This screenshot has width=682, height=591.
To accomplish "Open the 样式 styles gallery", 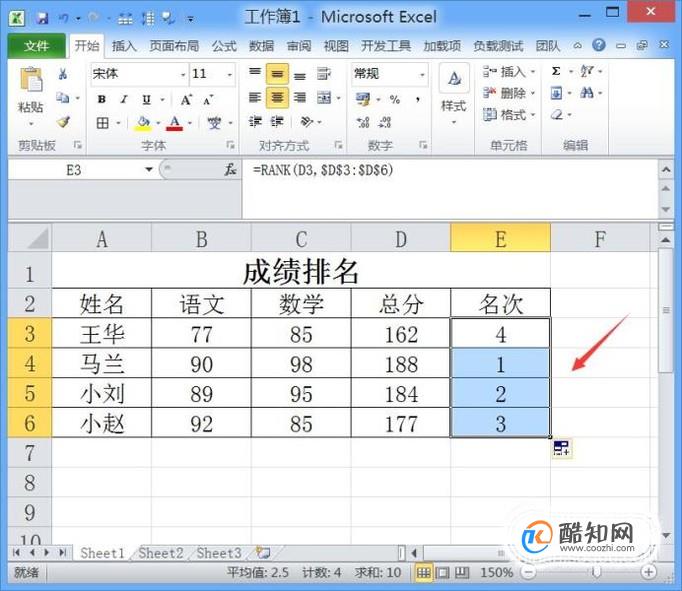I will point(454,94).
